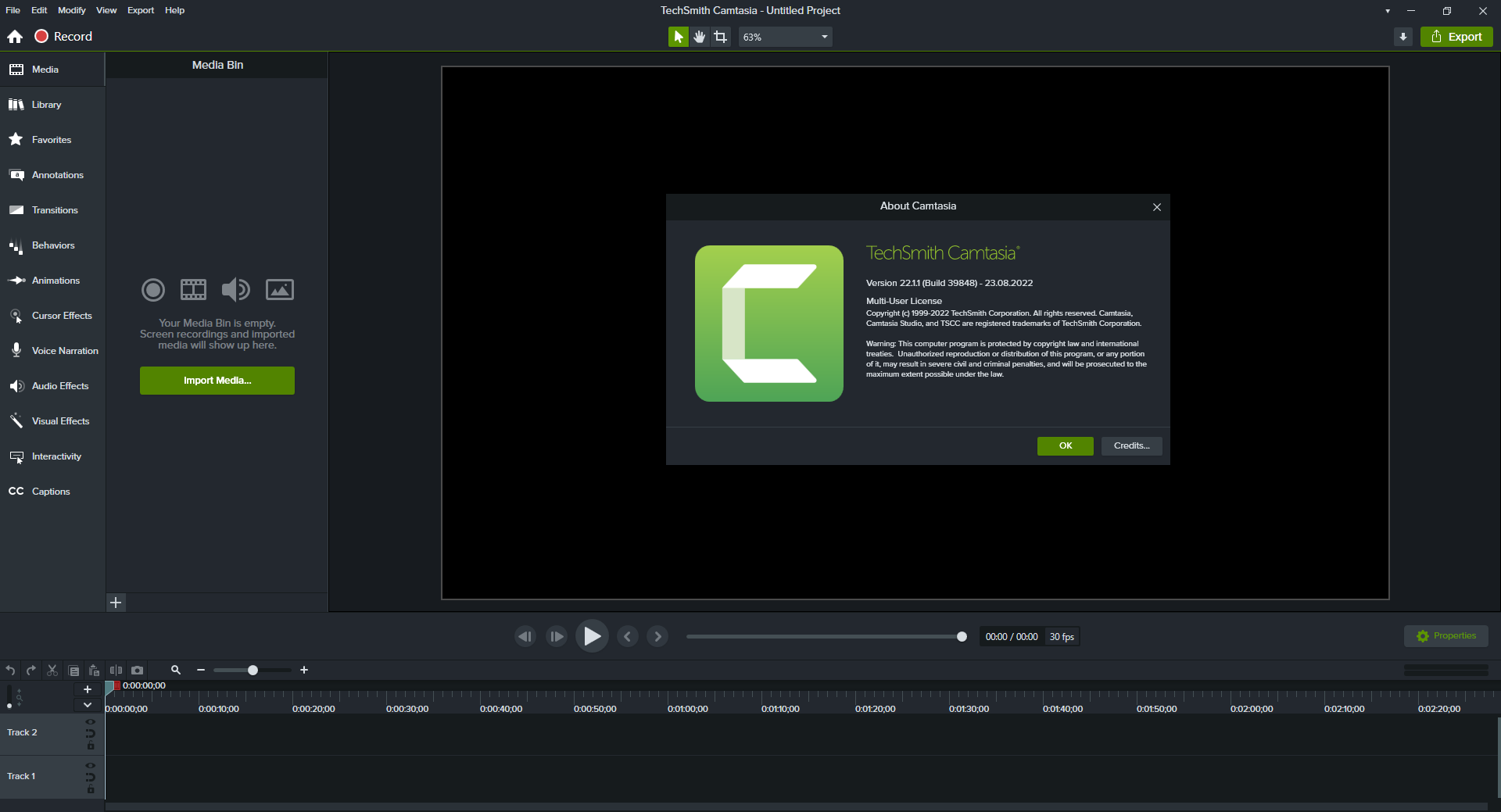Open the Captions panel

[x=52, y=492]
